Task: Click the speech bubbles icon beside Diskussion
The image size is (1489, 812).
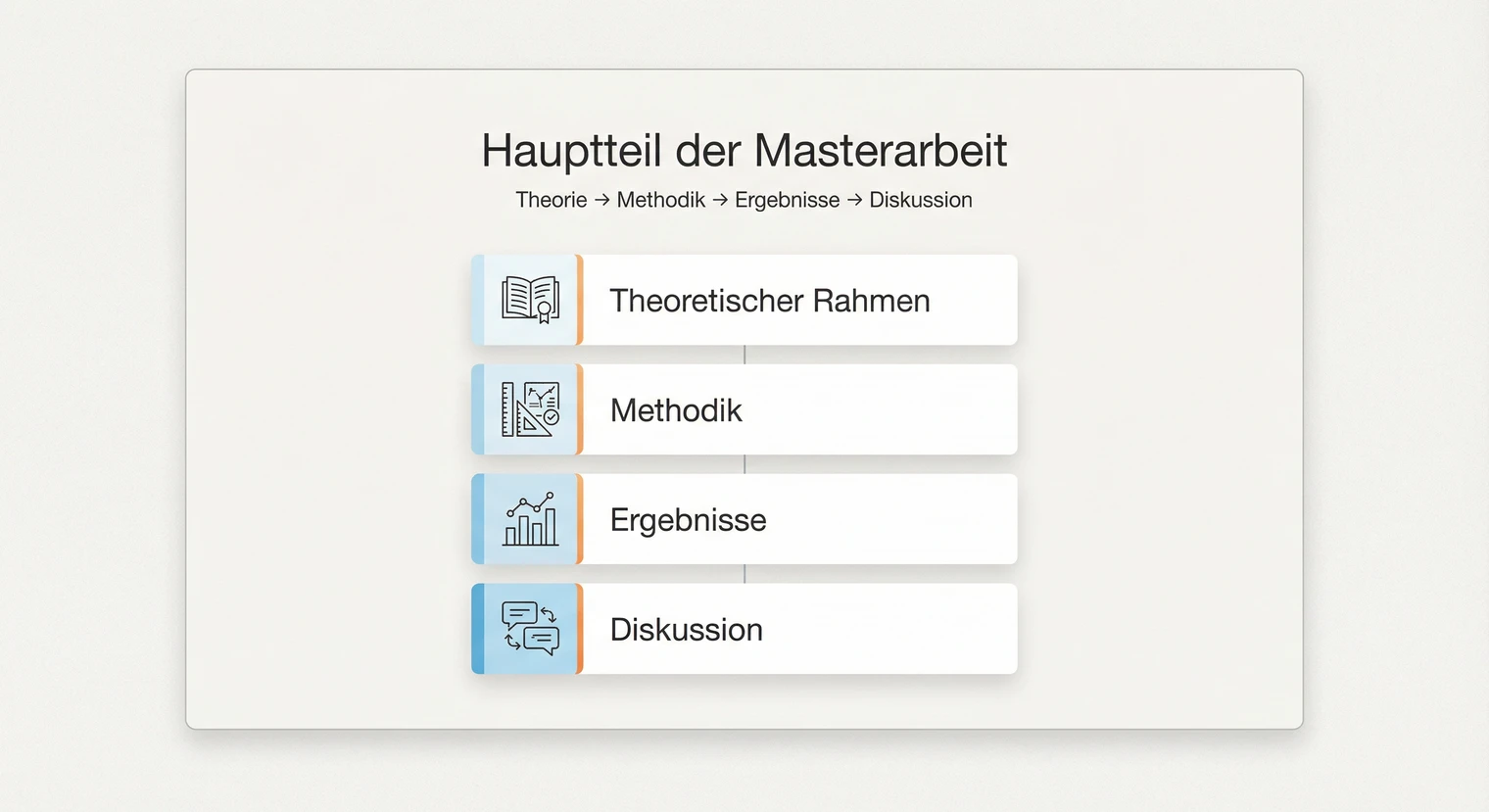Action: click(529, 628)
